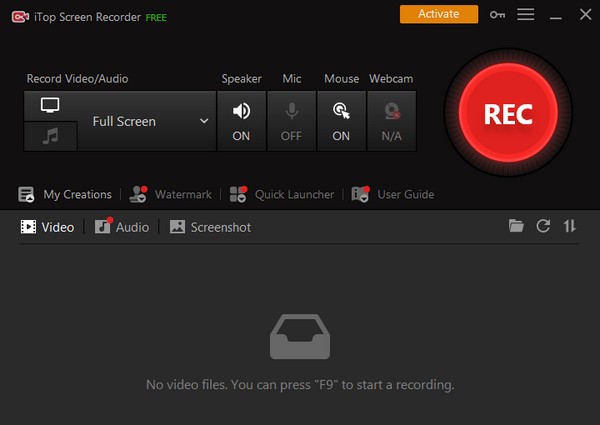Open the User Guide
The width and height of the screenshot is (600, 425).
point(393,194)
